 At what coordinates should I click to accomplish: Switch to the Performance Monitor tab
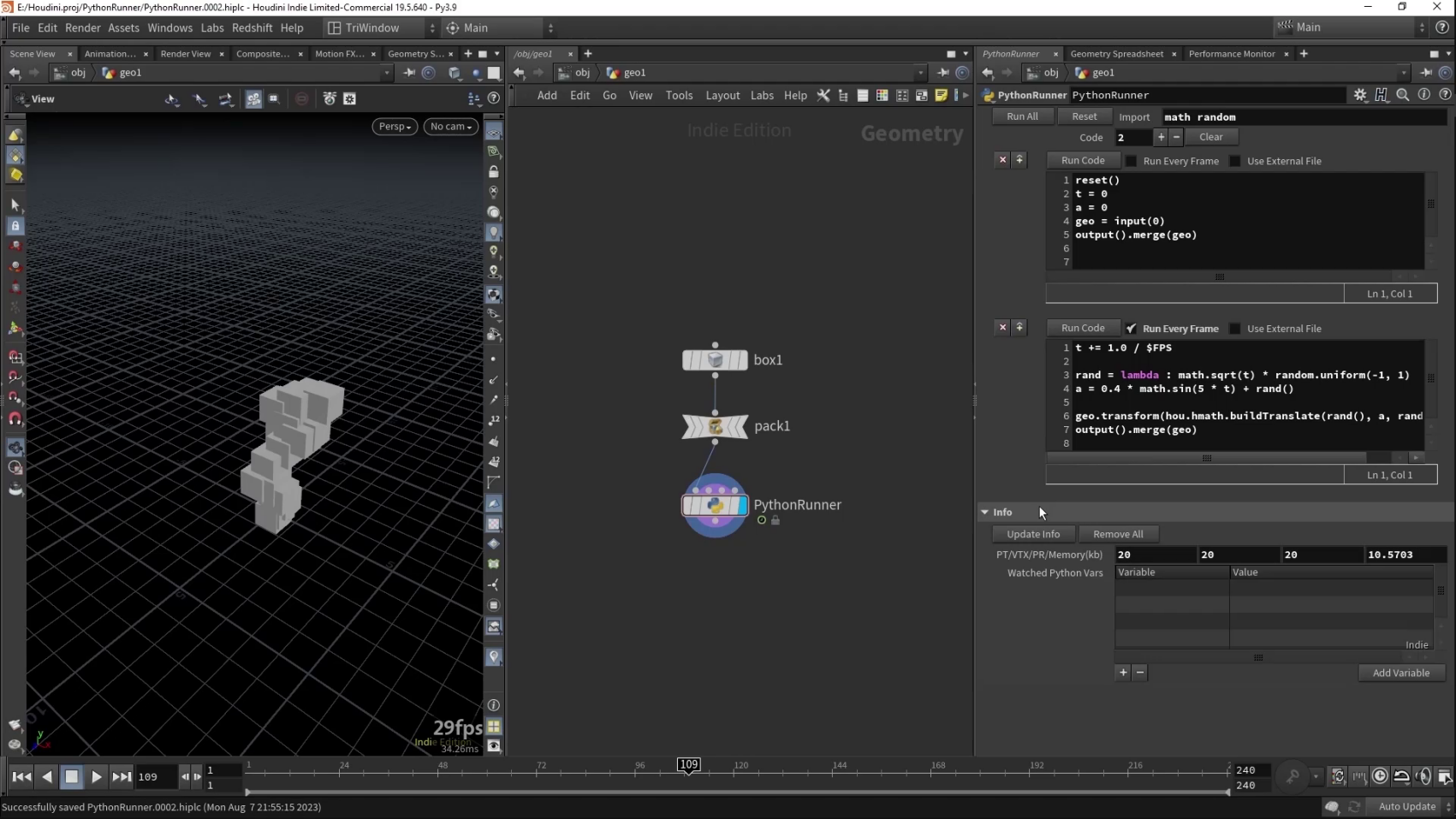(1232, 54)
